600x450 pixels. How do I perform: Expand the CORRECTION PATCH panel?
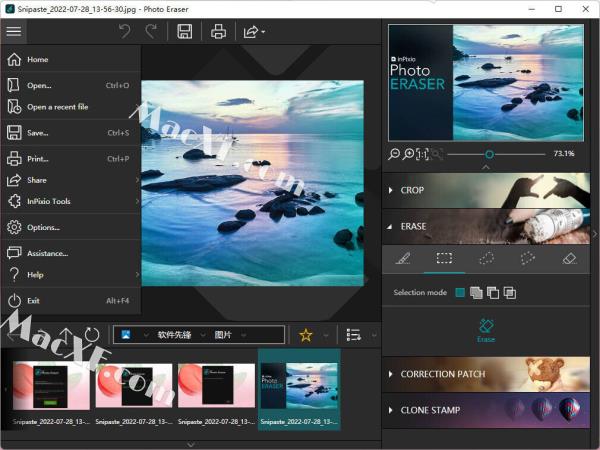point(486,374)
